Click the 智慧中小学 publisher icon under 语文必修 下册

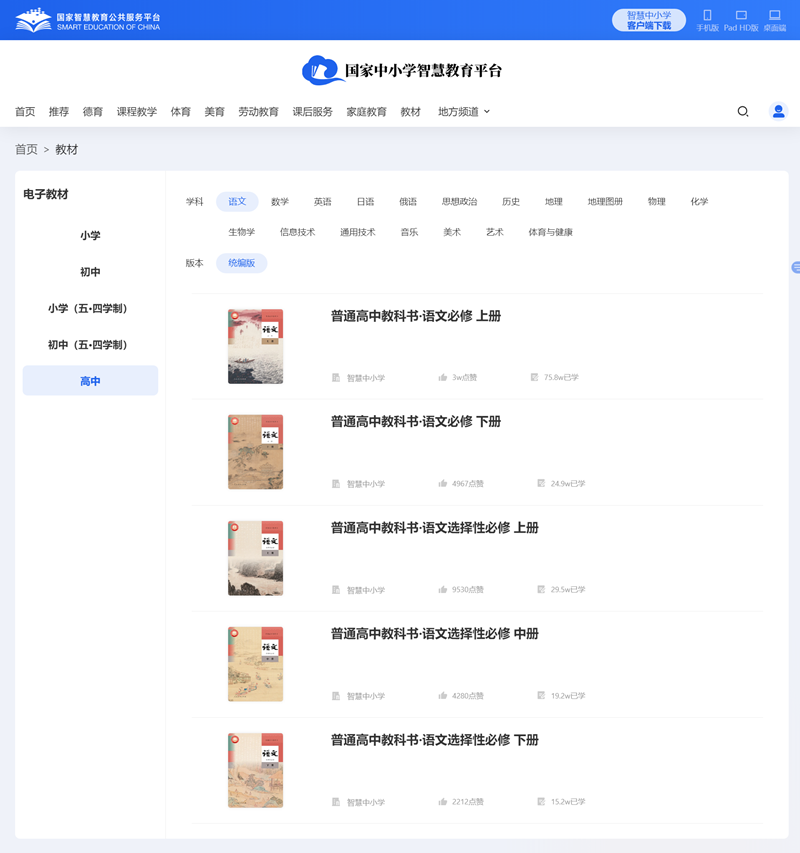[x=336, y=483]
